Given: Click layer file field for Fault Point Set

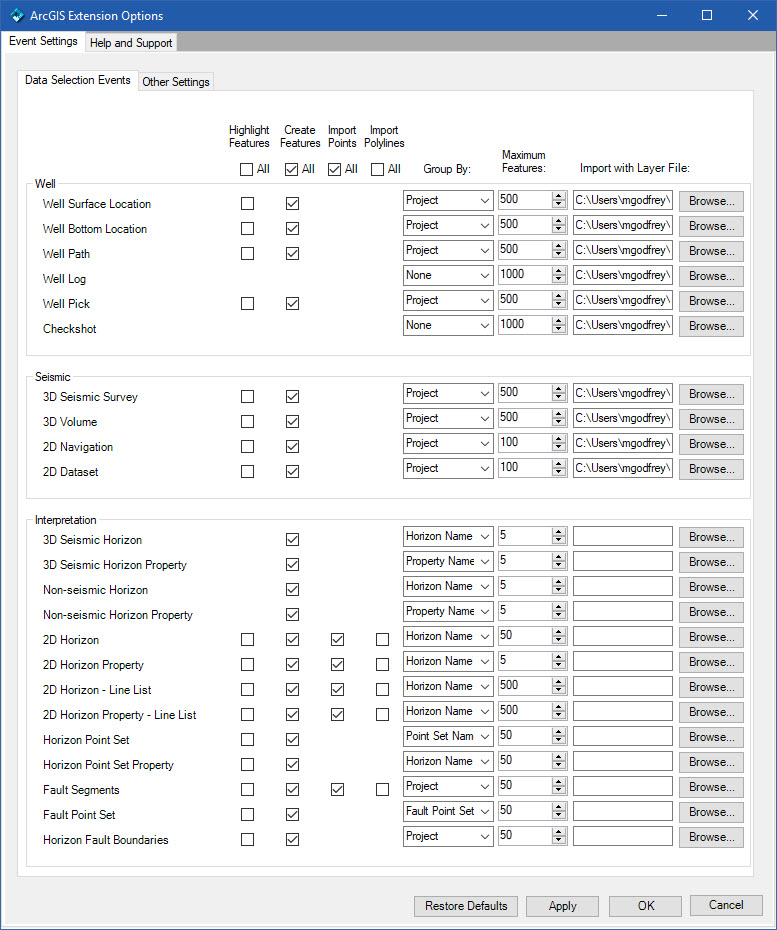Looking at the screenshot, I should coord(622,812).
